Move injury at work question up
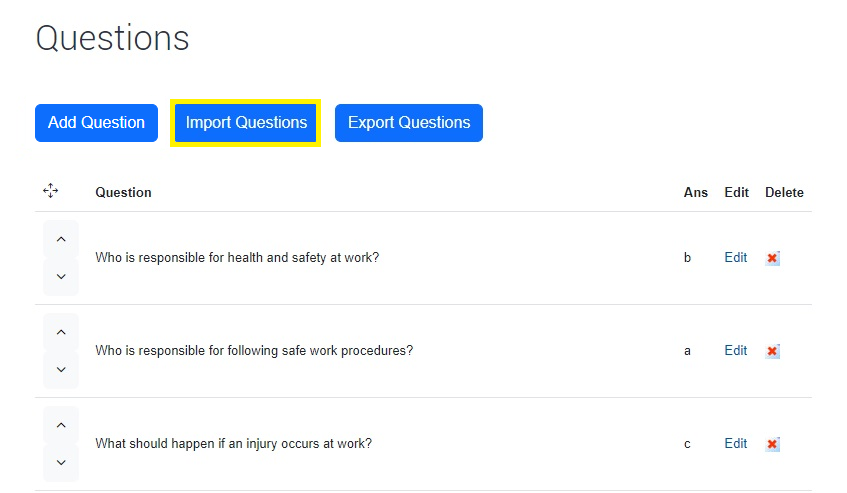Viewport: 847px width, 493px height. click(x=61, y=425)
